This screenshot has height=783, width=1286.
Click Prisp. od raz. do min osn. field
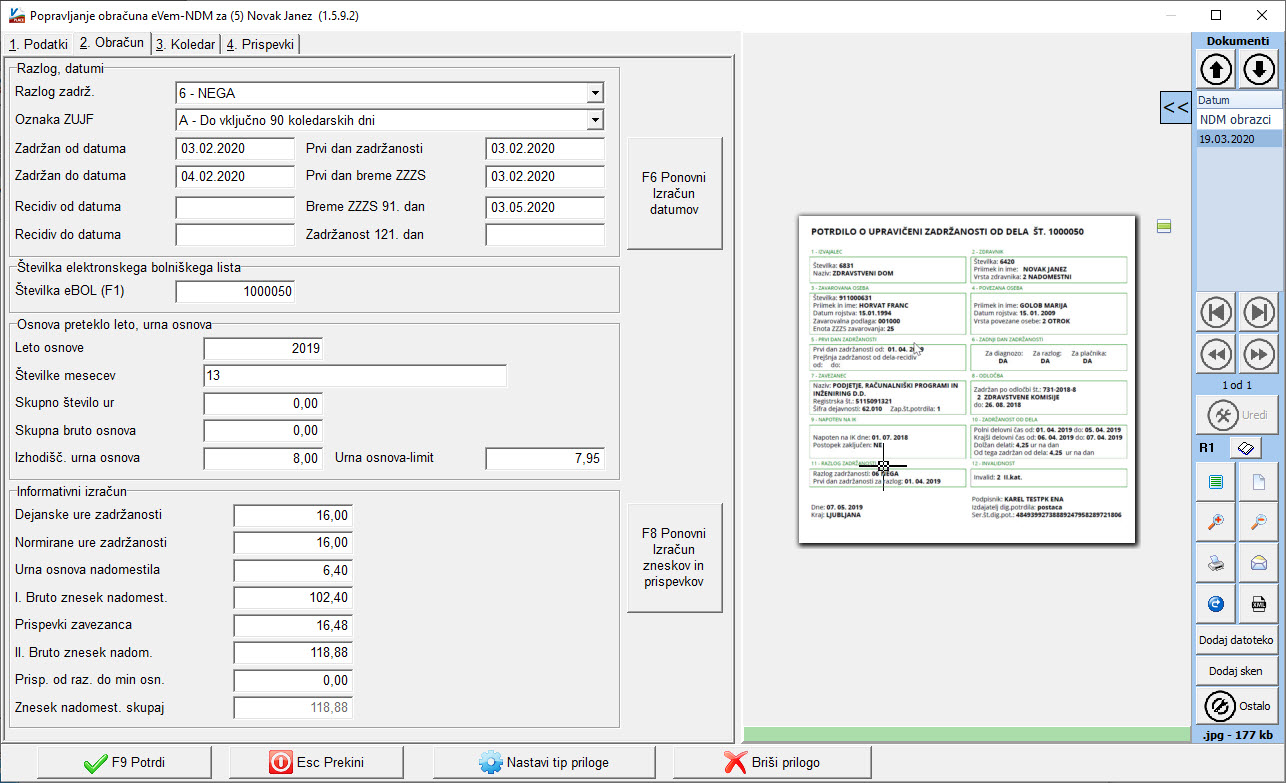[293, 680]
